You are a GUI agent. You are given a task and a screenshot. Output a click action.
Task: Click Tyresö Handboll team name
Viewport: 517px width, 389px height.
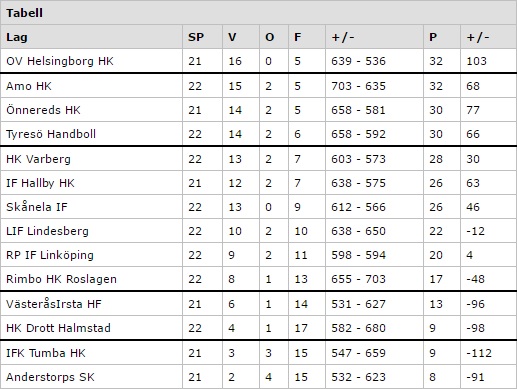point(51,134)
